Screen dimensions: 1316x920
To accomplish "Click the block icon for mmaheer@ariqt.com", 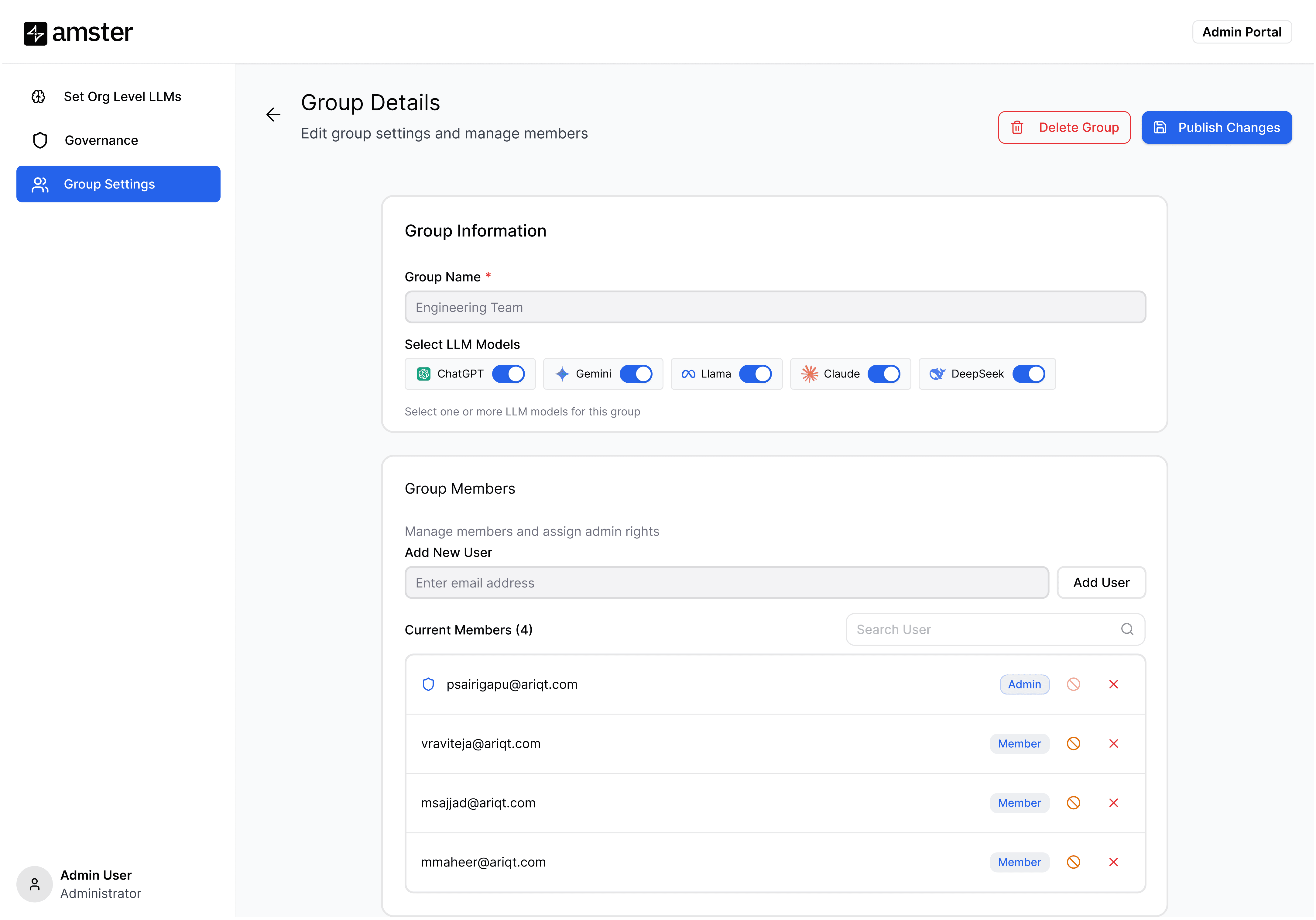I will tap(1073, 862).
